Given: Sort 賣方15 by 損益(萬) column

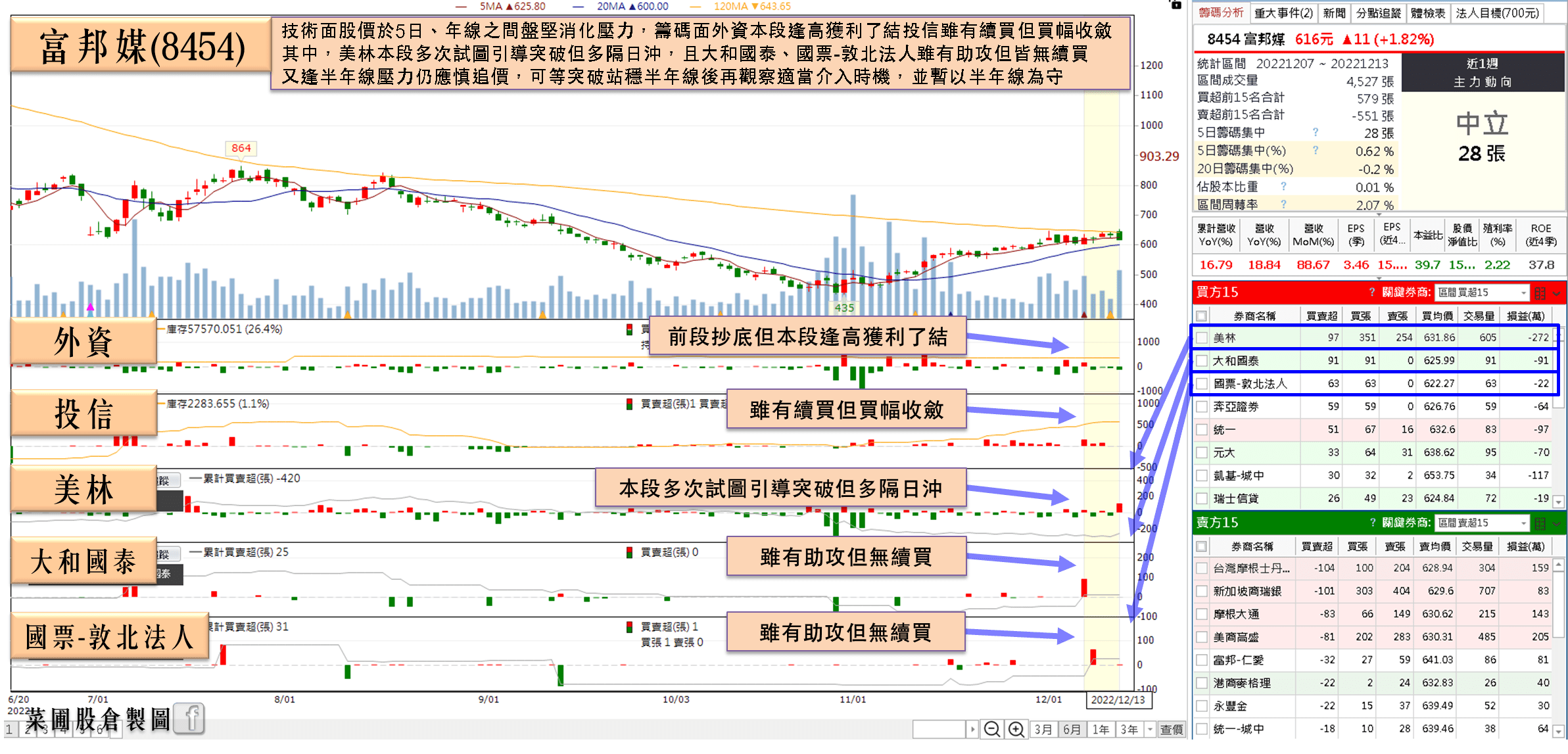Looking at the screenshot, I should (1525, 547).
